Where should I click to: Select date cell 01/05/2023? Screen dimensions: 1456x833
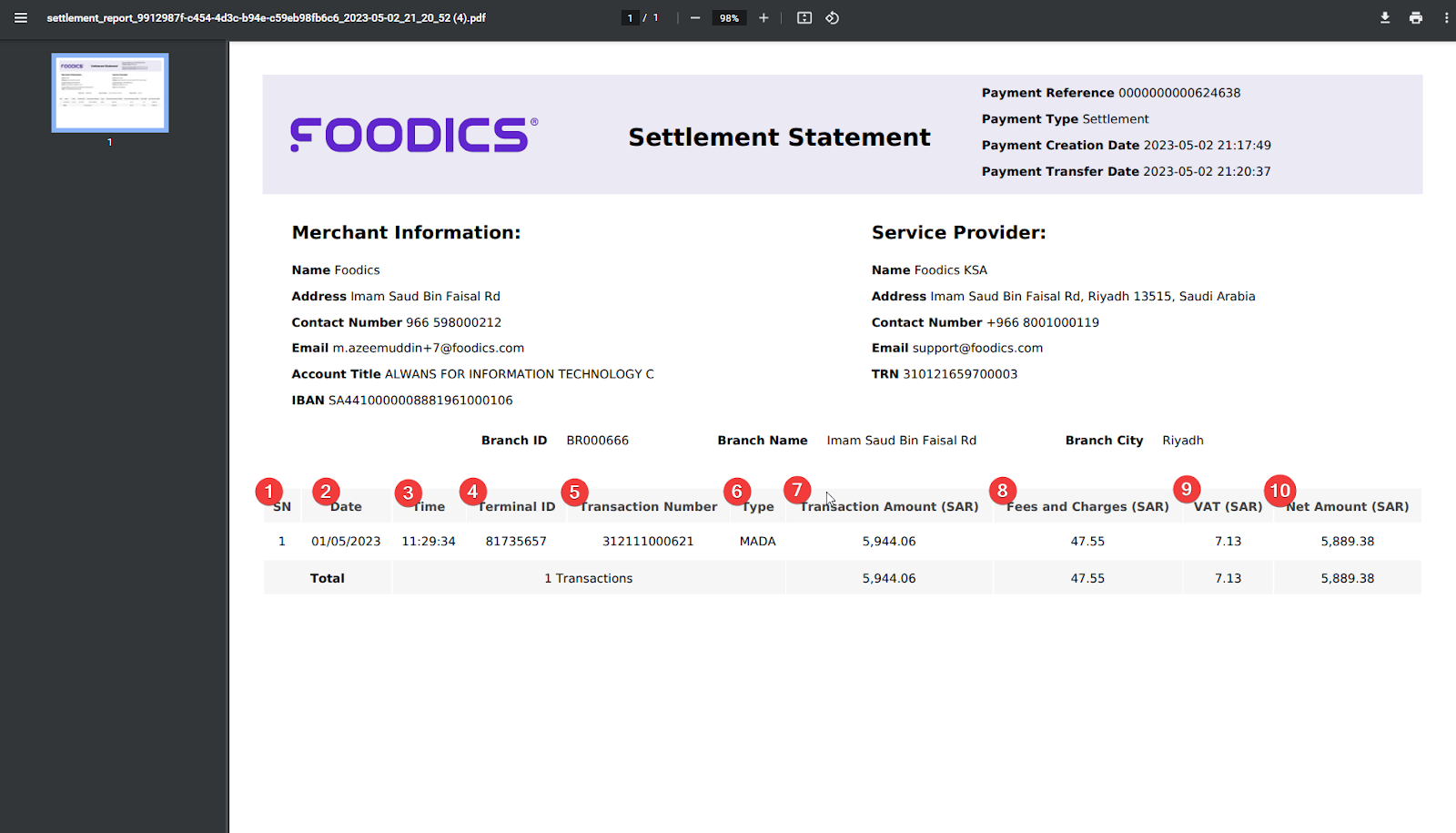click(x=346, y=542)
